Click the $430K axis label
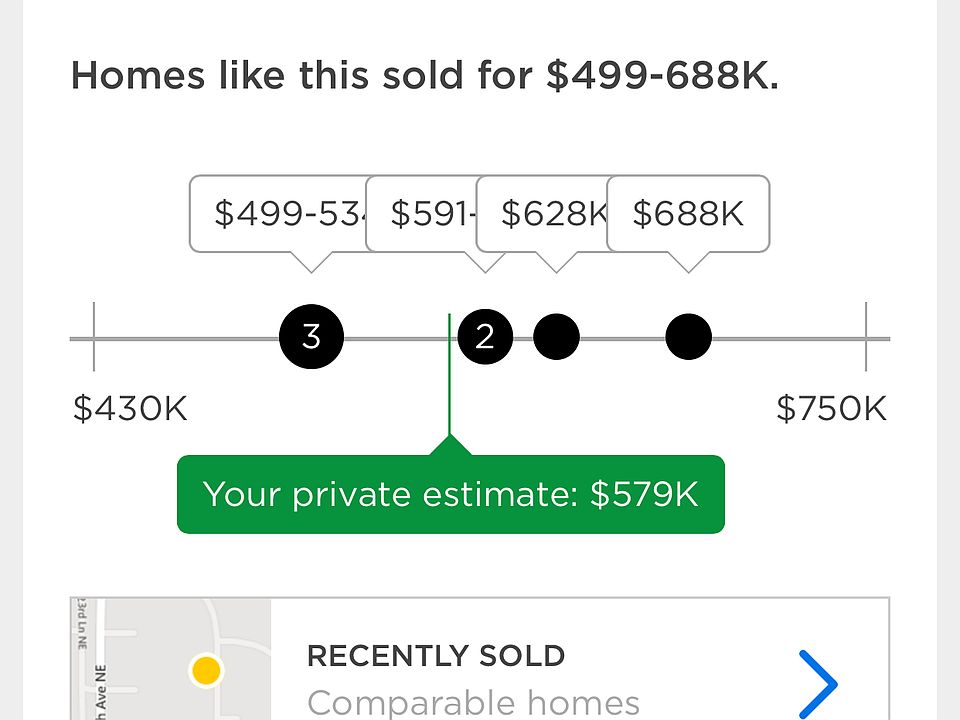960x720 pixels. pyautogui.click(x=130, y=408)
